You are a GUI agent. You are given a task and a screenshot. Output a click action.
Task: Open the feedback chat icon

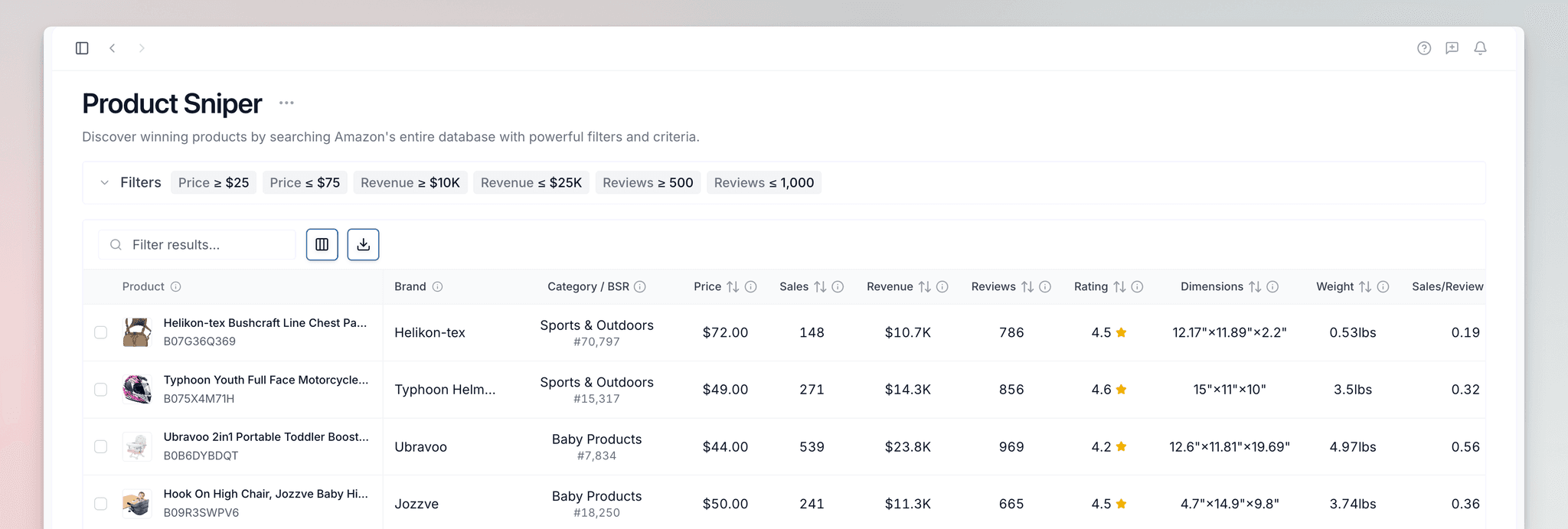tap(1452, 48)
